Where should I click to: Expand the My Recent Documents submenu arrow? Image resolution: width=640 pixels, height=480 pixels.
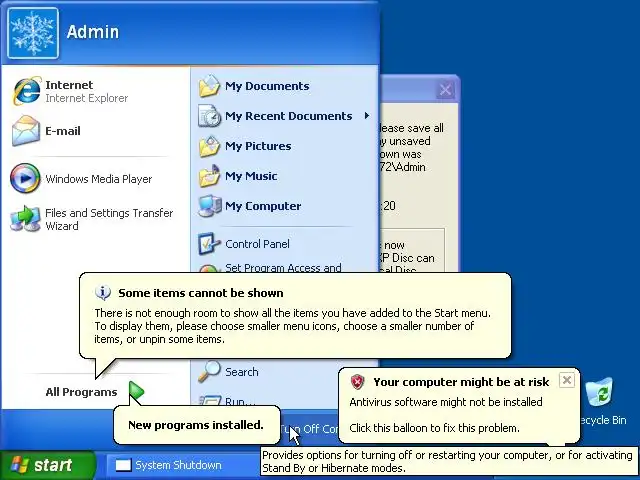pos(367,116)
